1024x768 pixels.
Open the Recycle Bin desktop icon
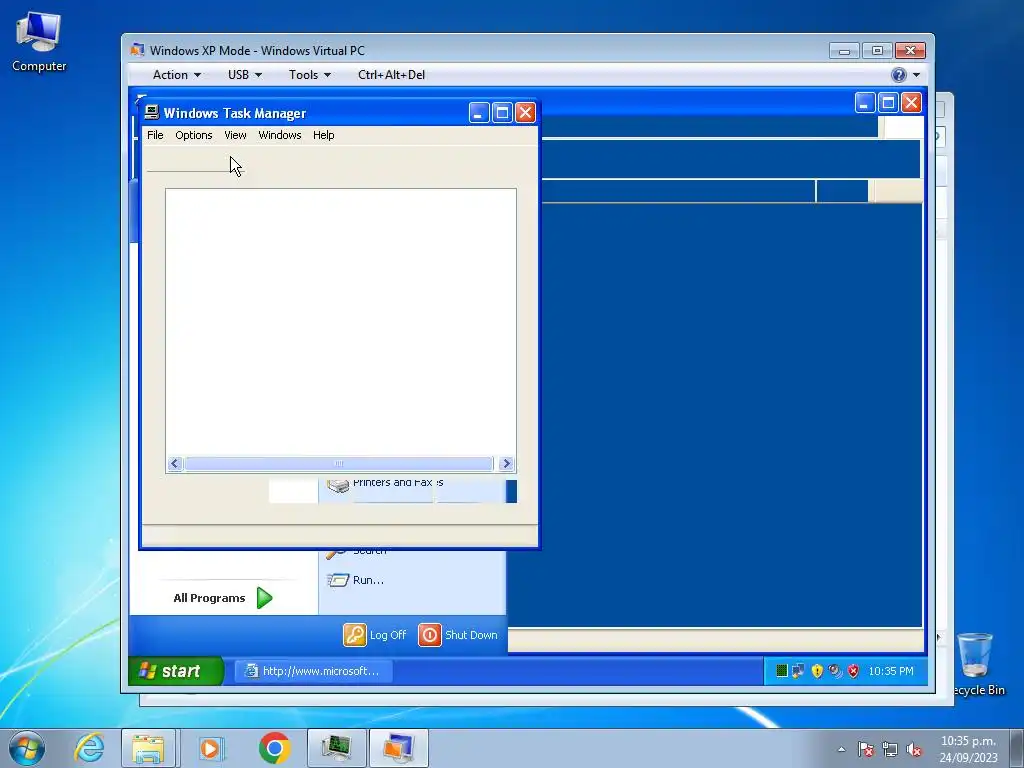point(976,664)
